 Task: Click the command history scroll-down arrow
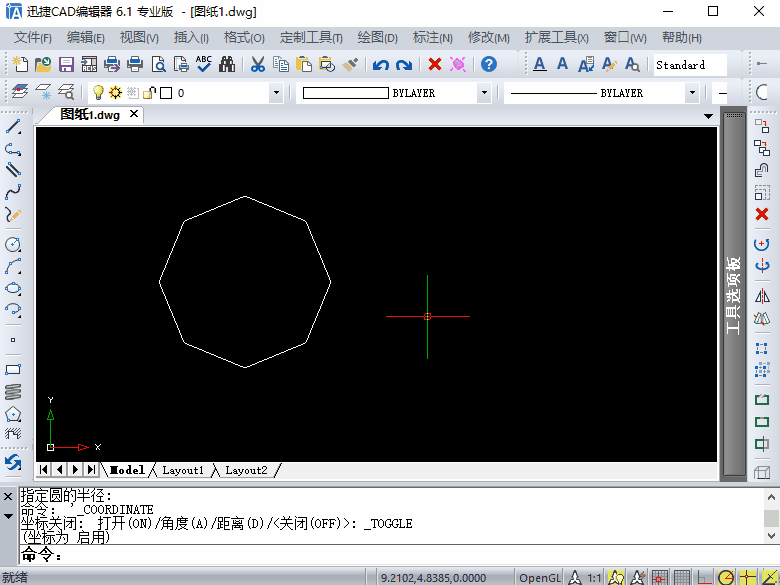click(771, 536)
